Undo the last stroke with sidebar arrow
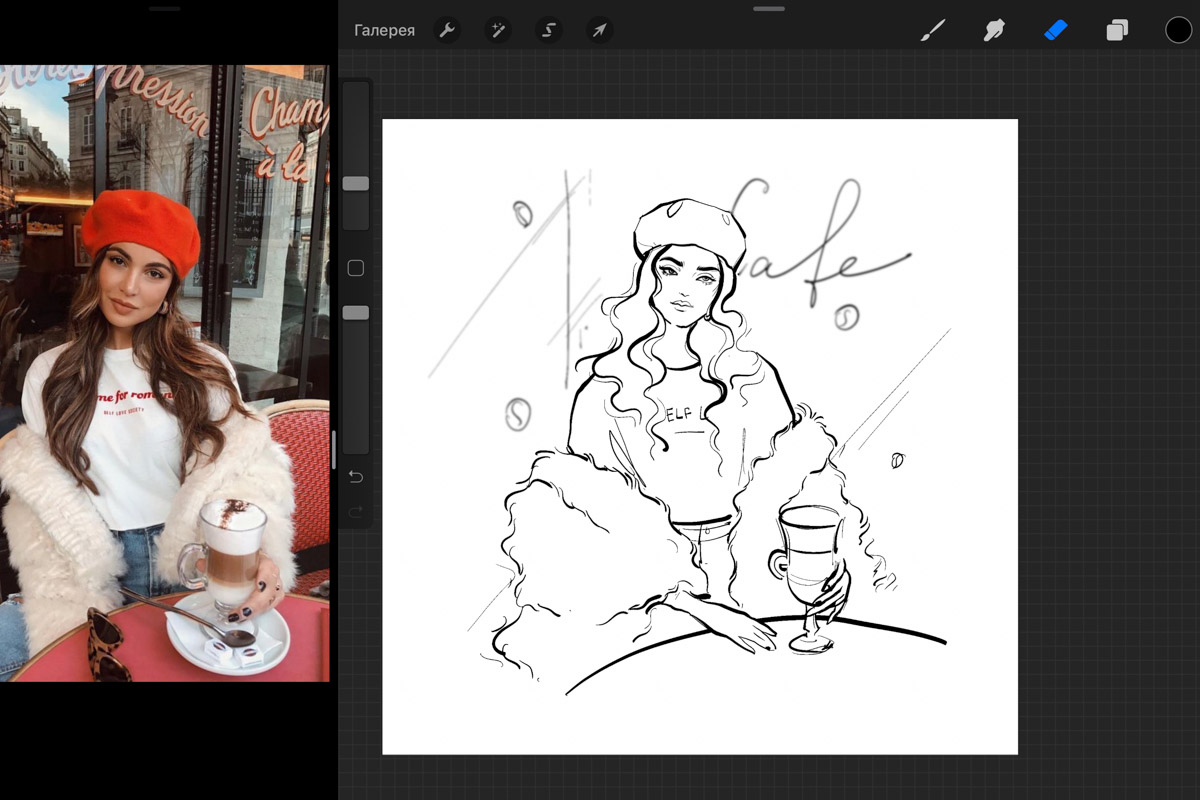Screen dimensions: 1200x800 click(x=355, y=477)
